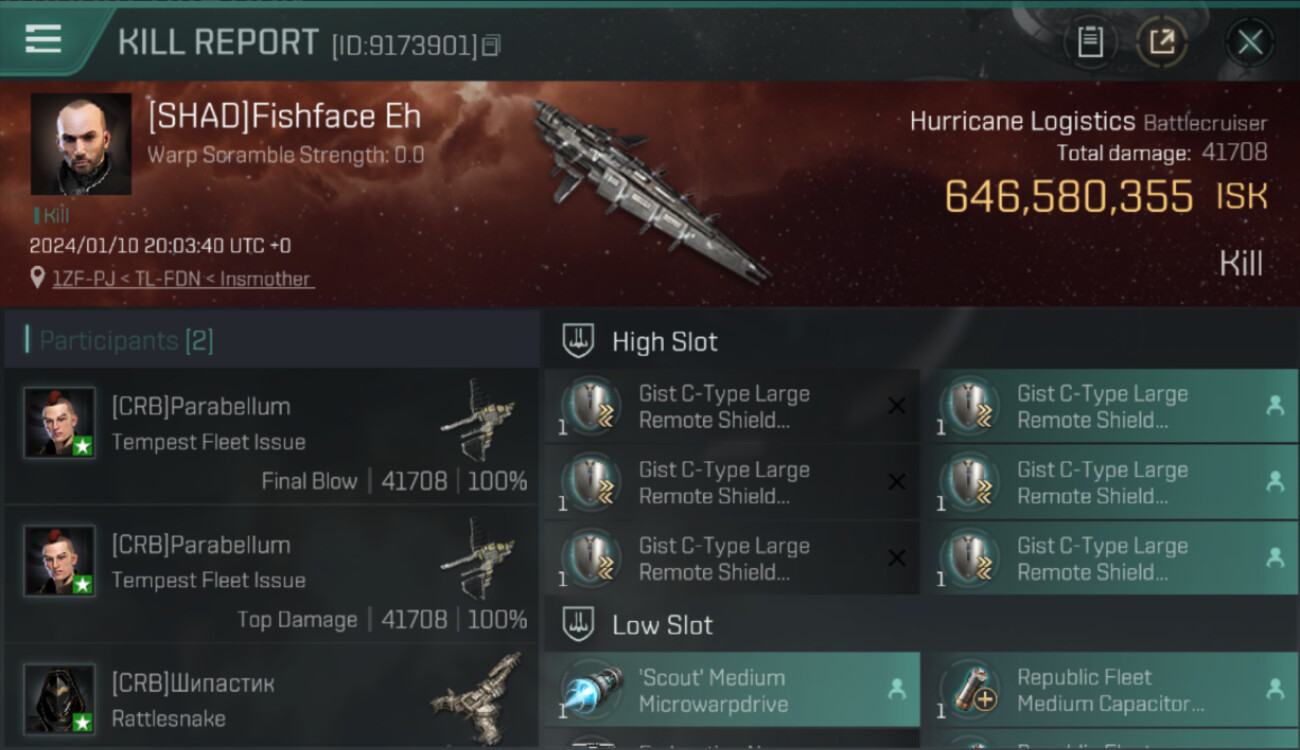The image size is (1300, 750).
Task: Open Parabellum Top Damage participant entry
Action: coord(271,574)
